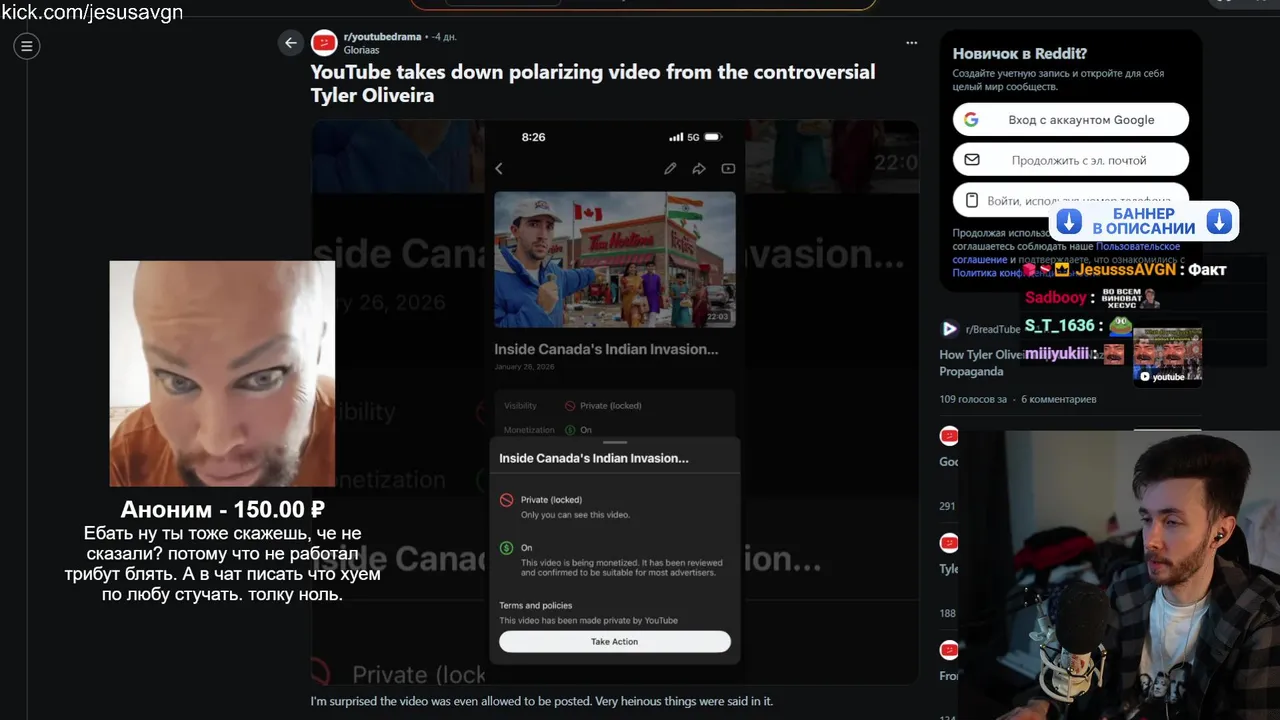Click the post title about Tyler Oliveira
This screenshot has height=720, width=1280.
click(x=592, y=83)
